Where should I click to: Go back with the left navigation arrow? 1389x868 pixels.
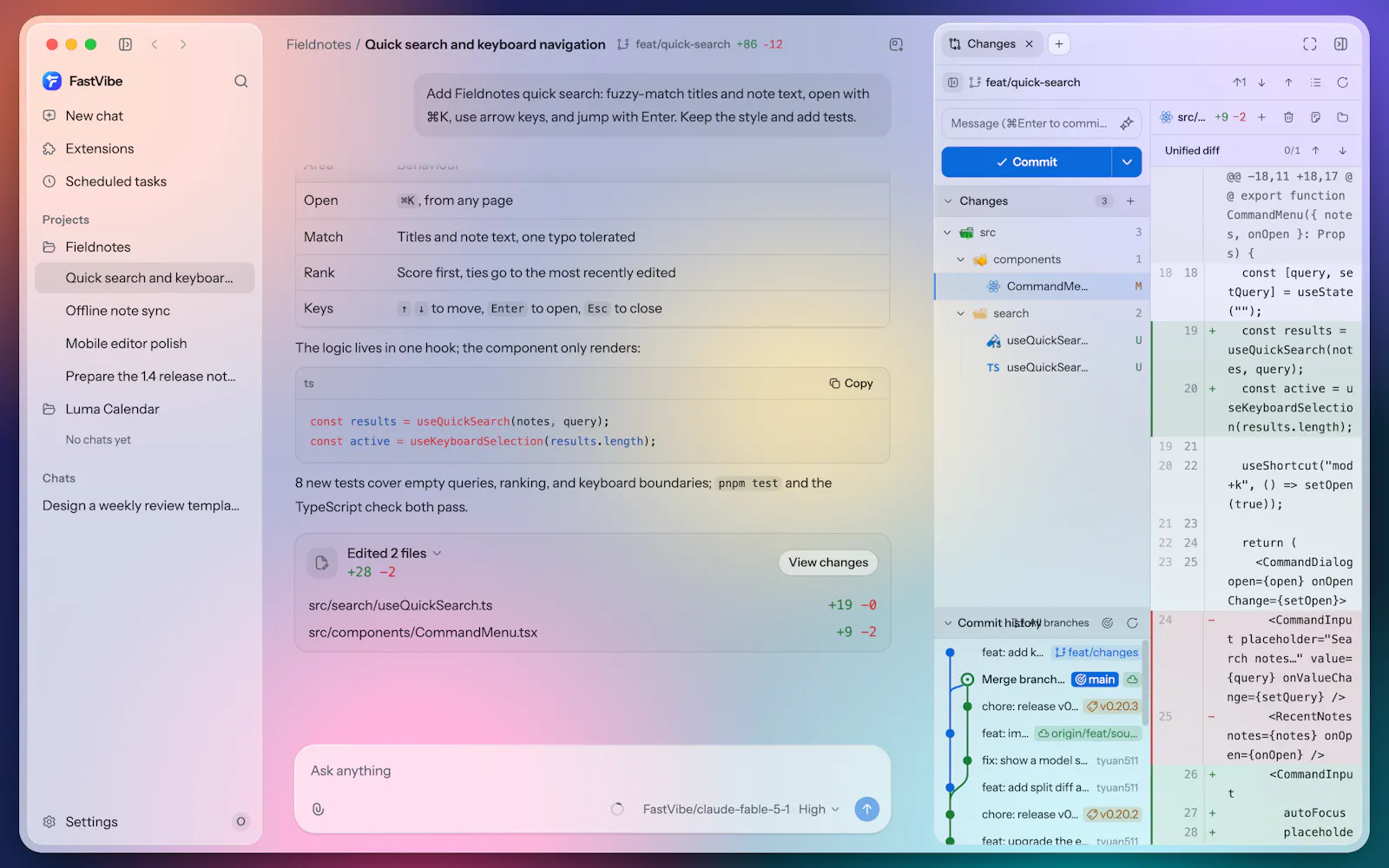pos(155,44)
